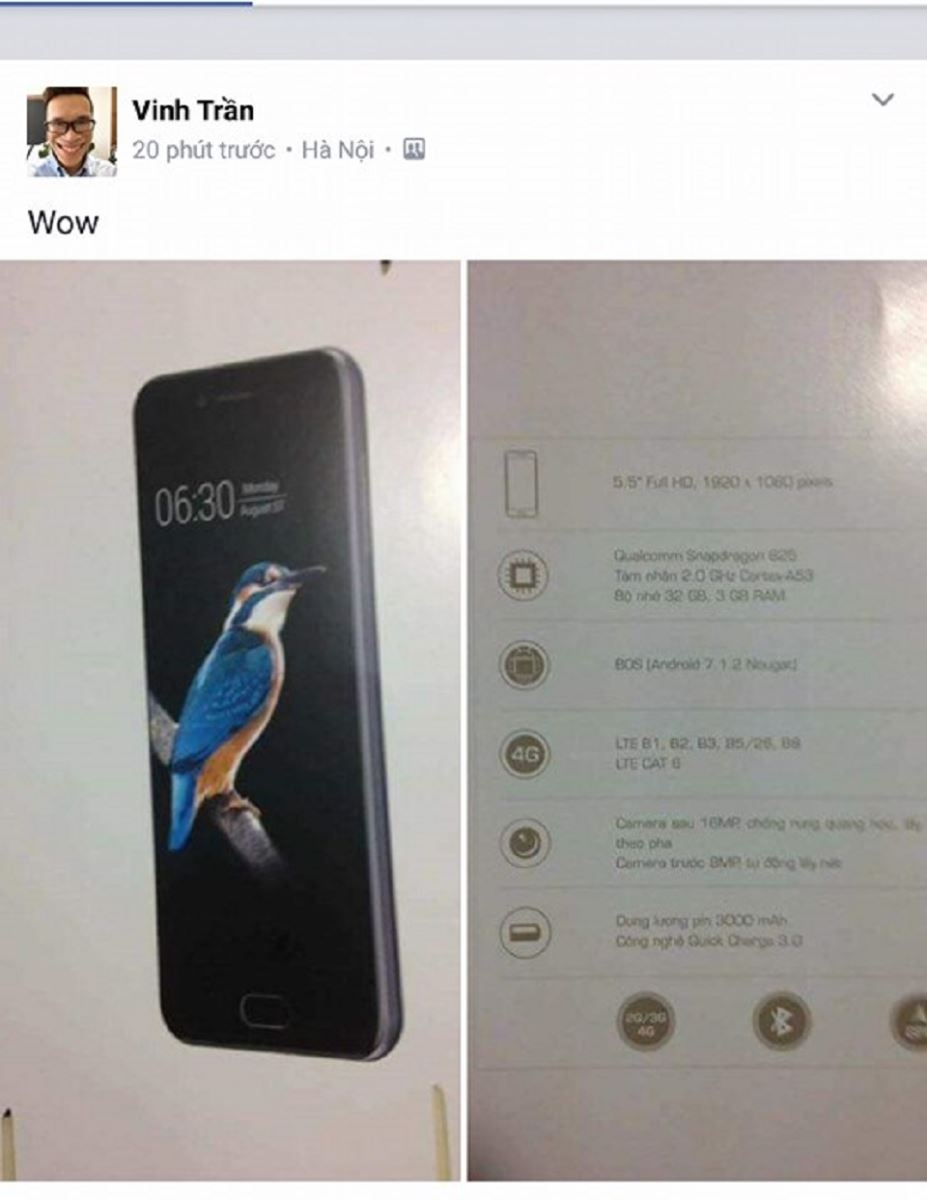This screenshot has height=1200, width=927.
Task: Open the Hà Nội location link
Action: pos(338,150)
